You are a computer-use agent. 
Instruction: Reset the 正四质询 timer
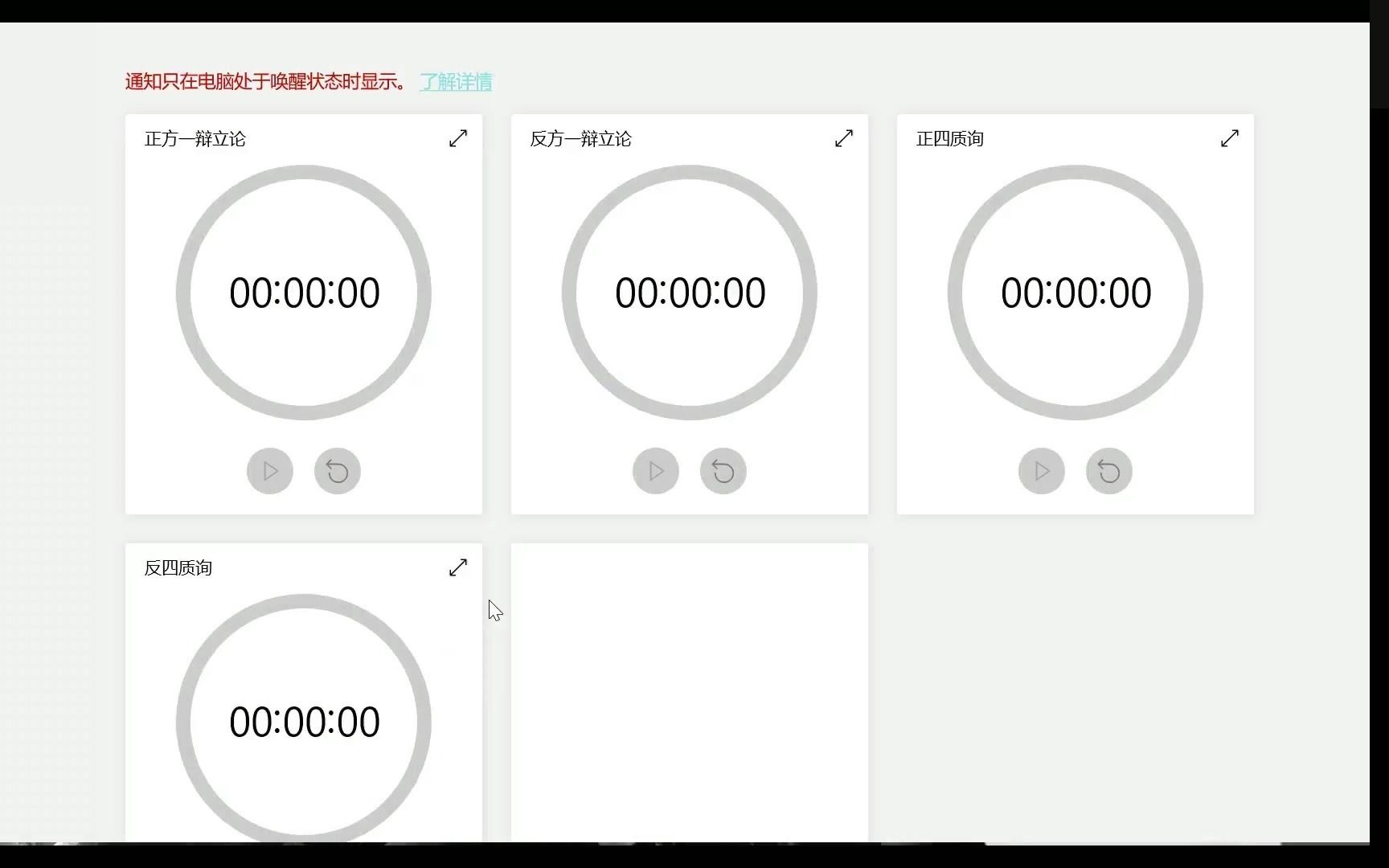1109,471
